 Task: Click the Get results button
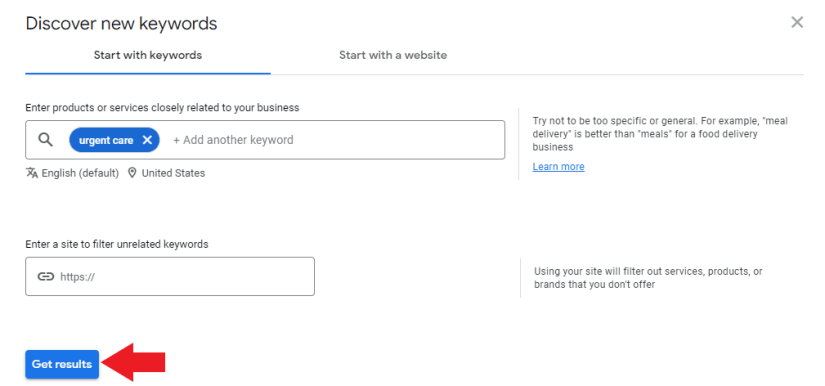[x=62, y=364]
